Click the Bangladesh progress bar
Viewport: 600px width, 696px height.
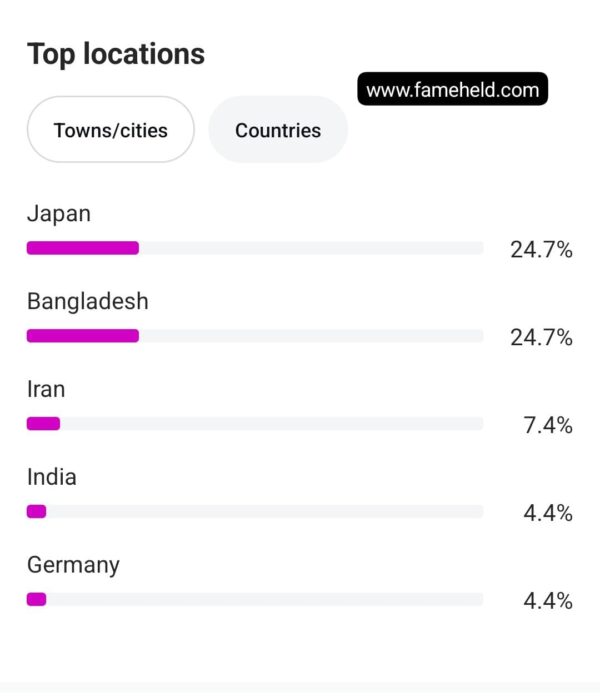[255, 336]
